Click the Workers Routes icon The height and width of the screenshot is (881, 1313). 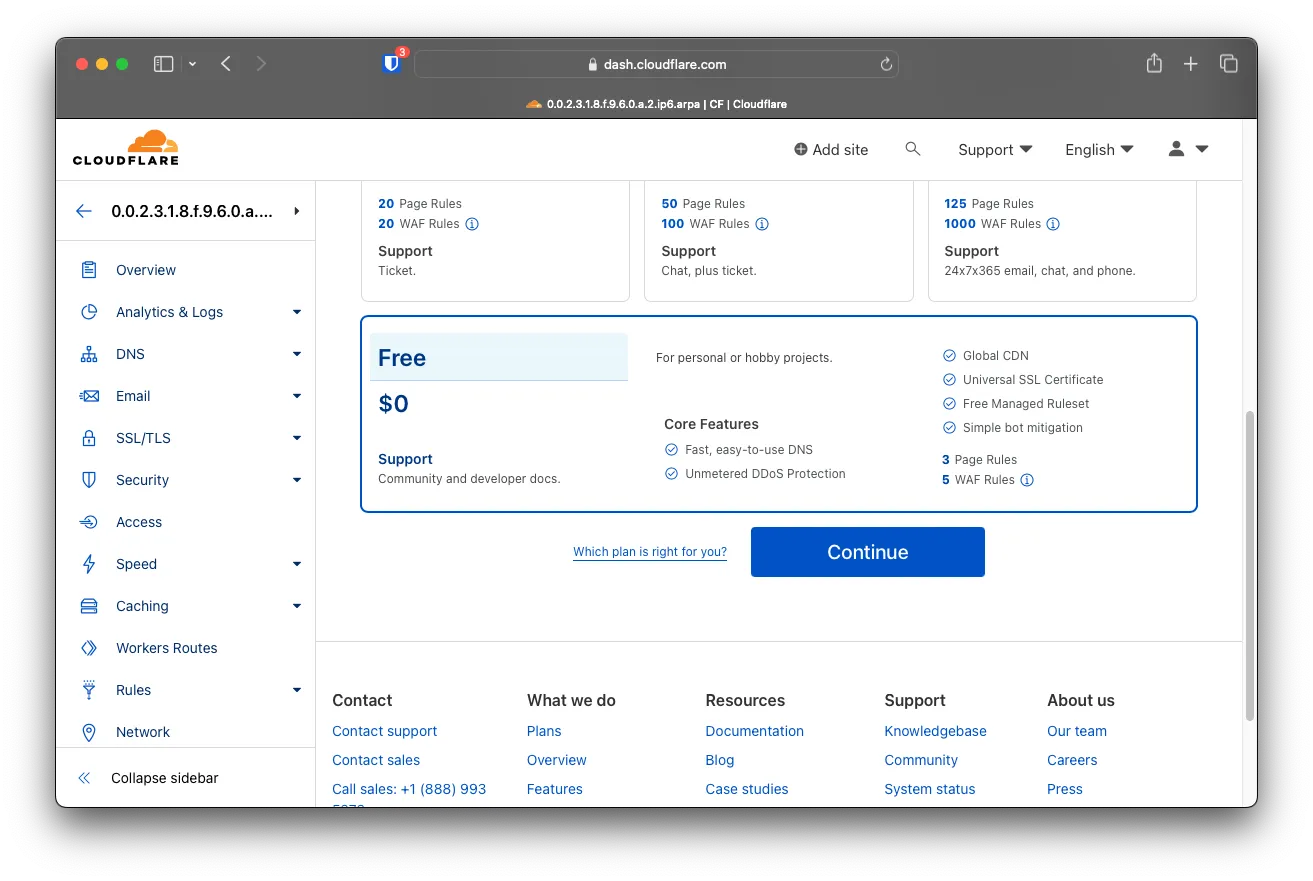(89, 648)
